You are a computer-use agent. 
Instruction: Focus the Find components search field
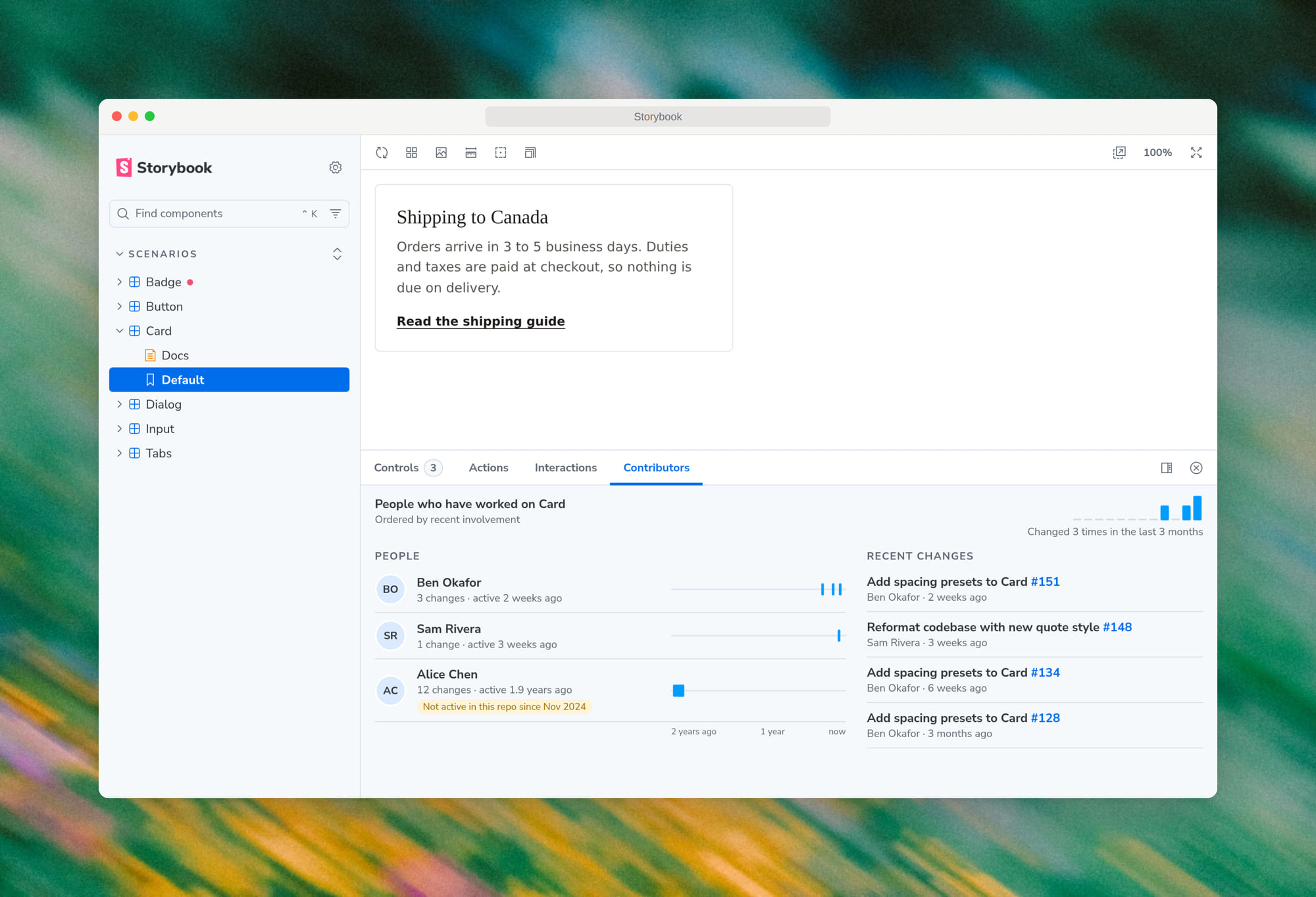229,213
